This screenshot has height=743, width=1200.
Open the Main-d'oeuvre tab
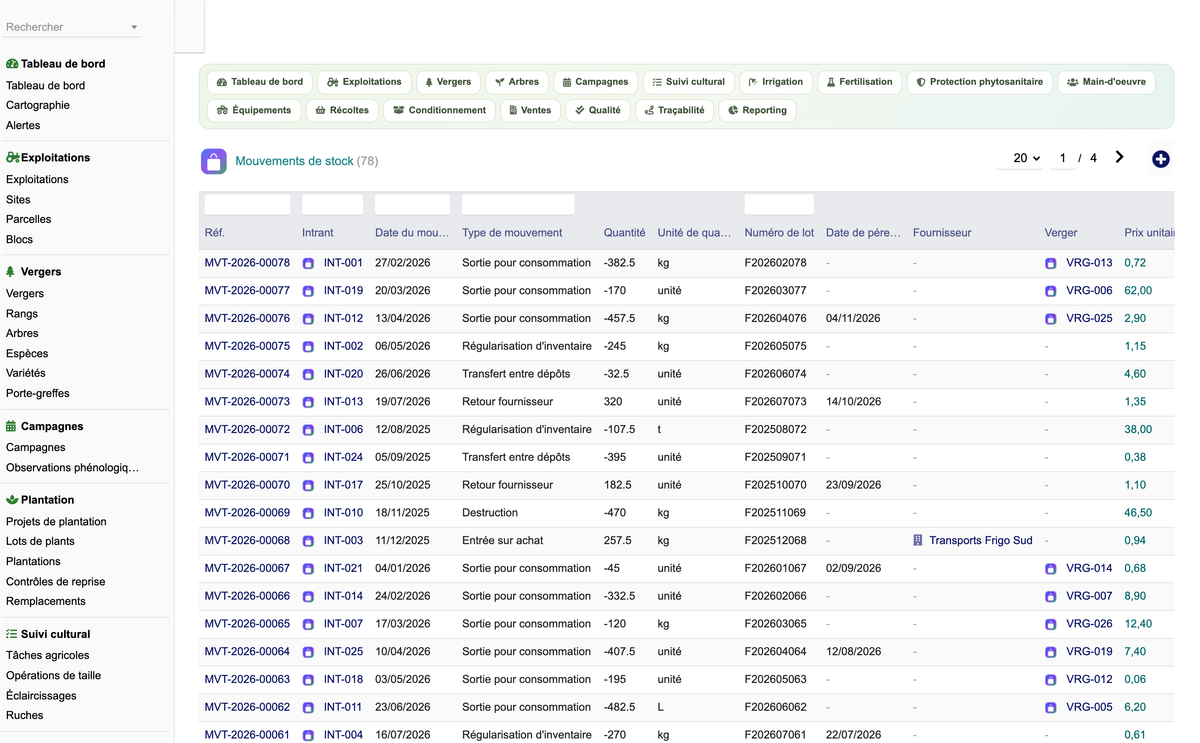pyautogui.click(x=1107, y=82)
